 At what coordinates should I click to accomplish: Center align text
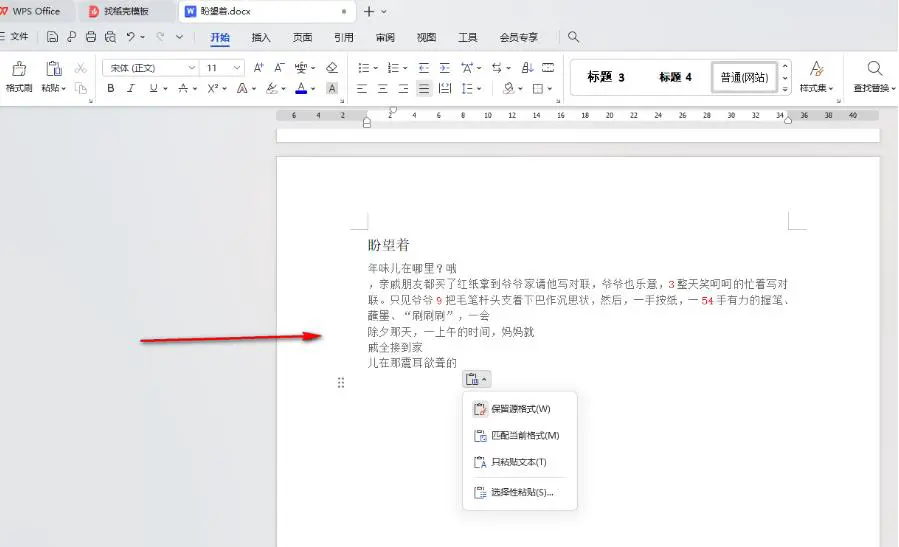tap(382, 88)
